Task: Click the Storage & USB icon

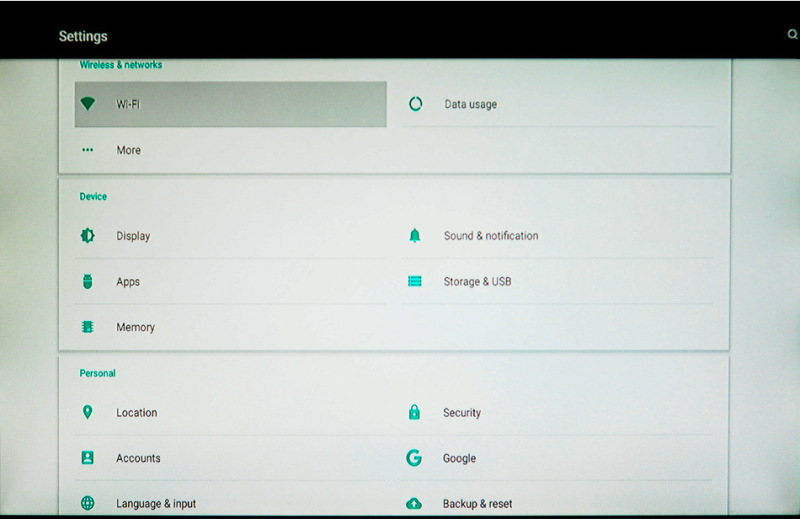Action: pos(415,282)
